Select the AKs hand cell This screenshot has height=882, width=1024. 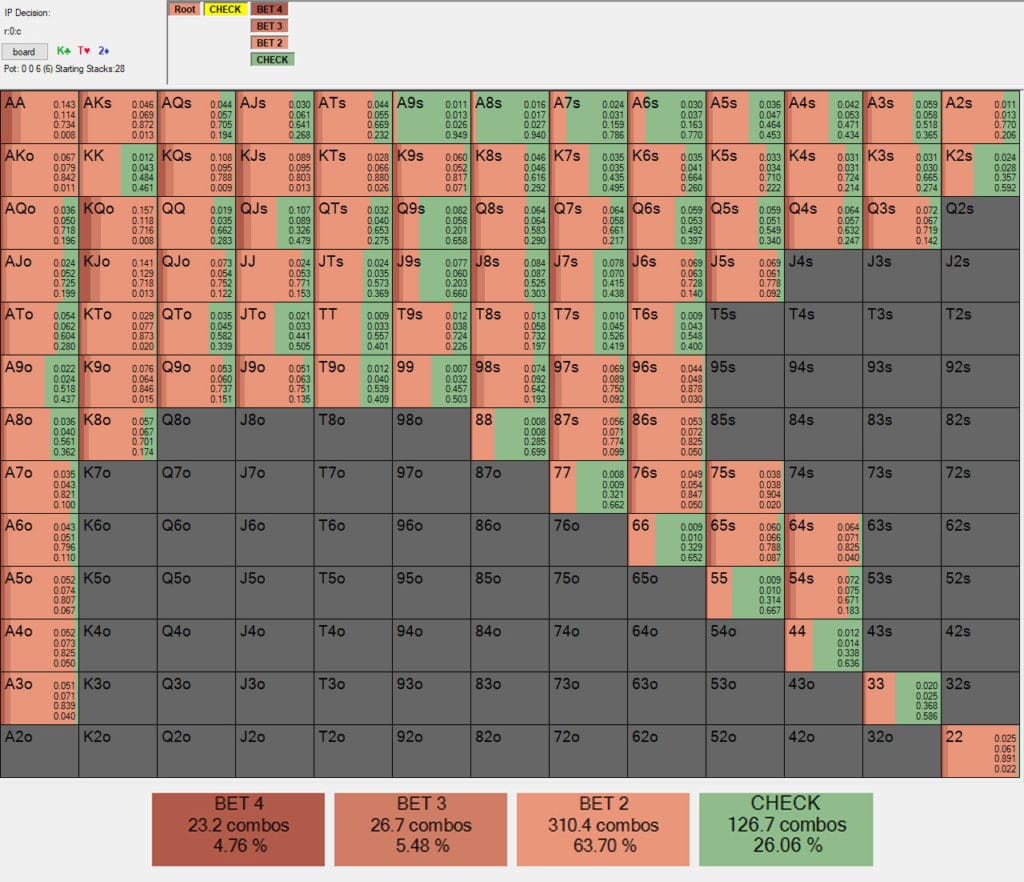coord(118,117)
